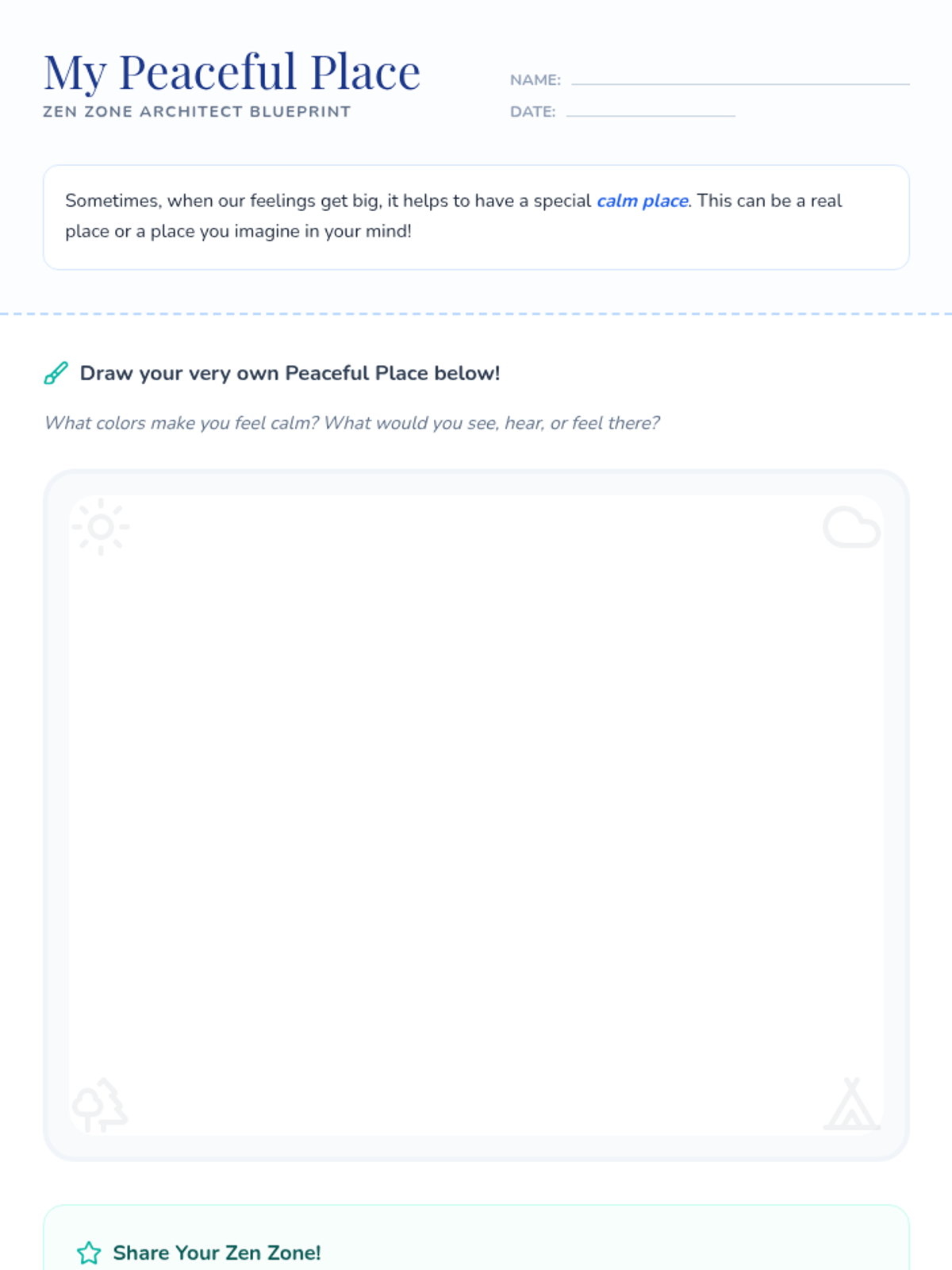
Task: Click the faint tent icon in drawing area
Action: click(851, 1104)
